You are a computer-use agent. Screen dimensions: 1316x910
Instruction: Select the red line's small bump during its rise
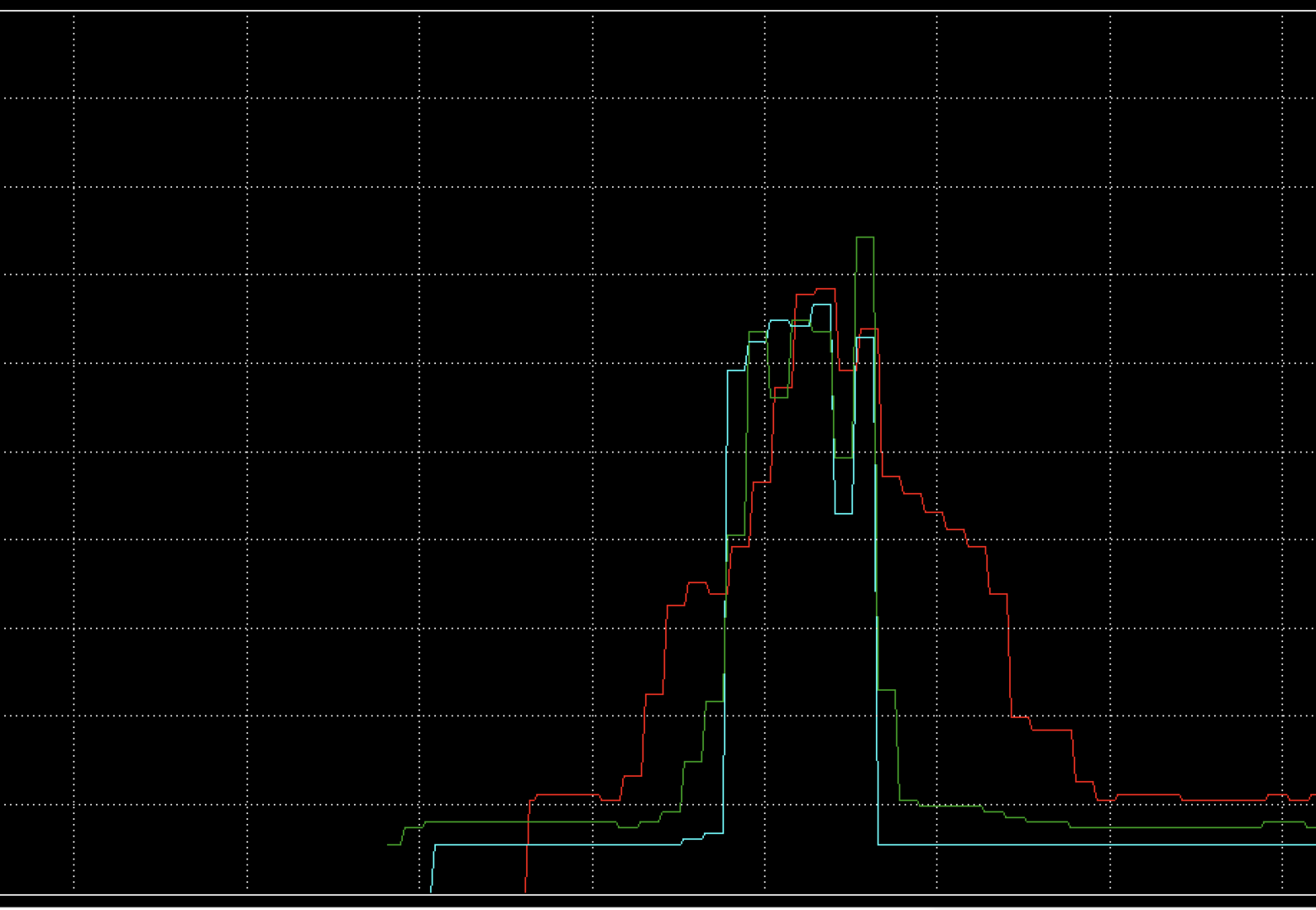point(697,583)
